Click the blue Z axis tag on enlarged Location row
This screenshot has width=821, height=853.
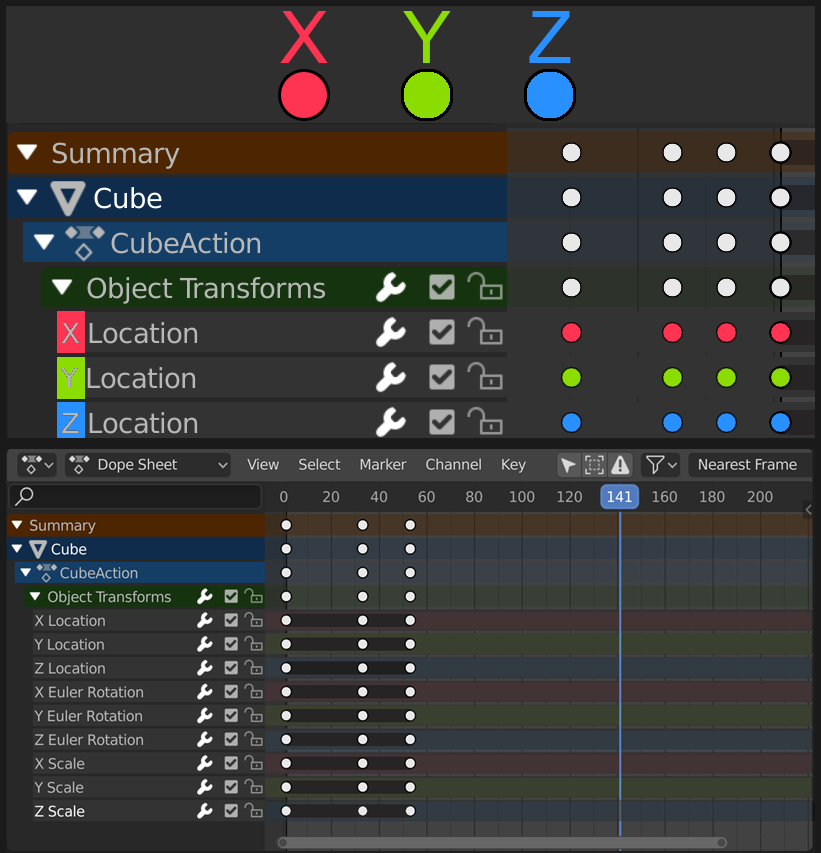pos(71,420)
